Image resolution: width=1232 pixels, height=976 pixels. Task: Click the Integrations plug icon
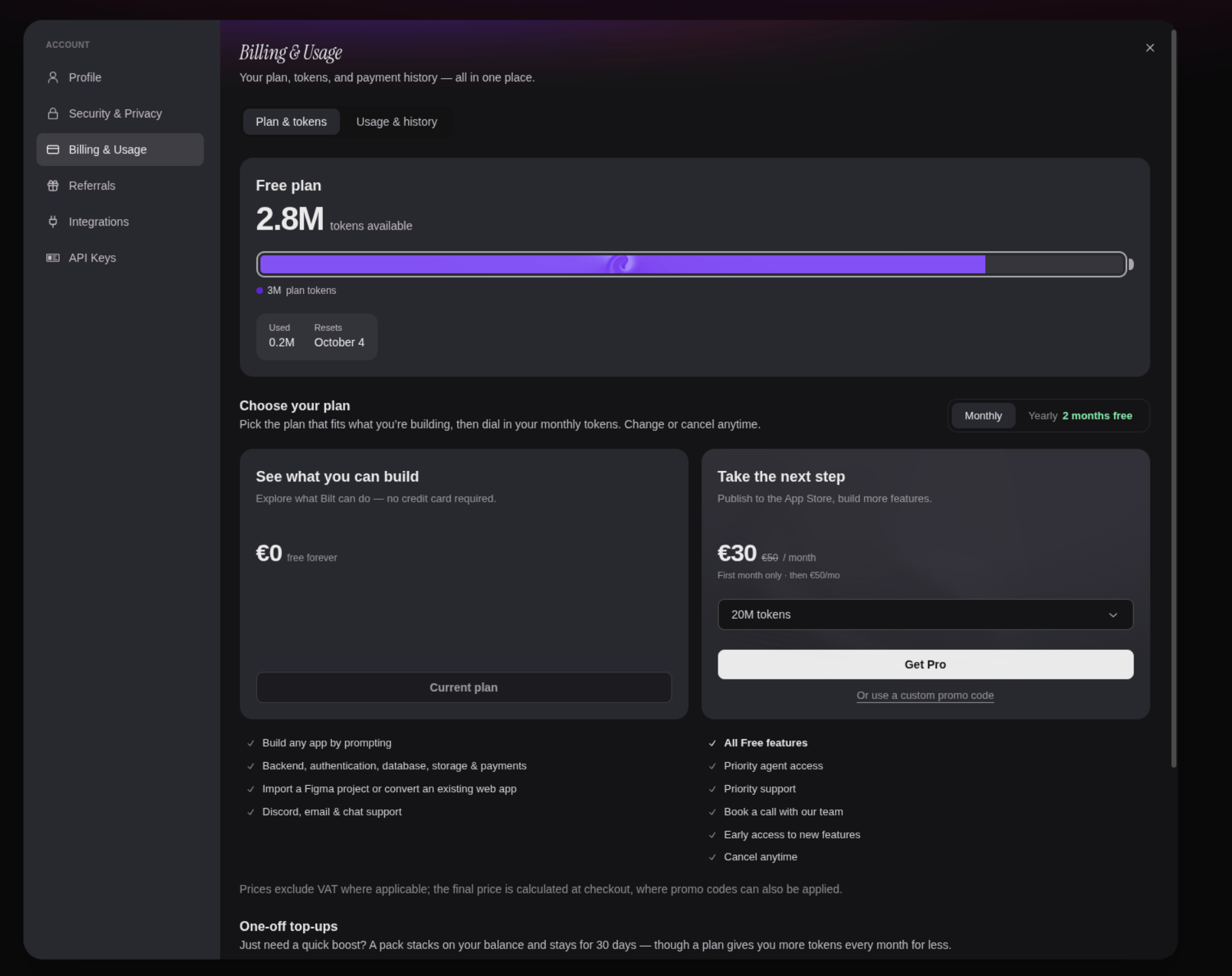pyautogui.click(x=53, y=222)
